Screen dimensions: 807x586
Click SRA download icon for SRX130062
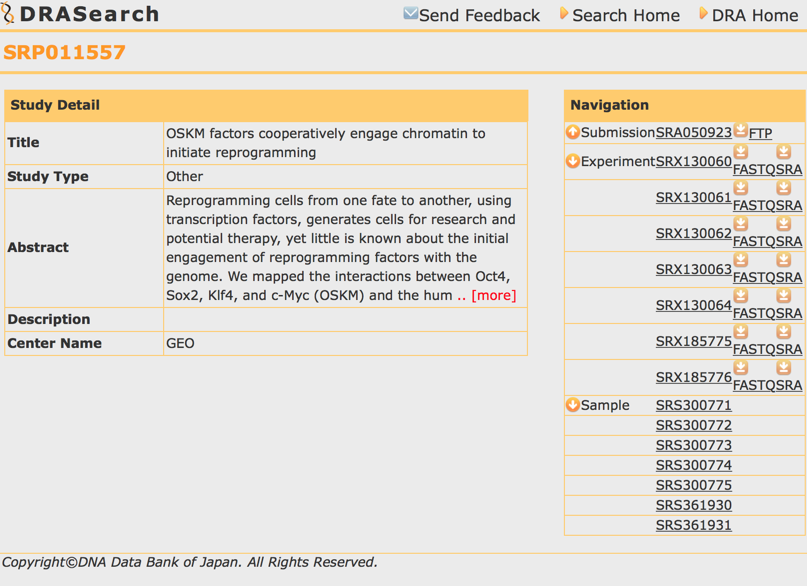point(783,224)
